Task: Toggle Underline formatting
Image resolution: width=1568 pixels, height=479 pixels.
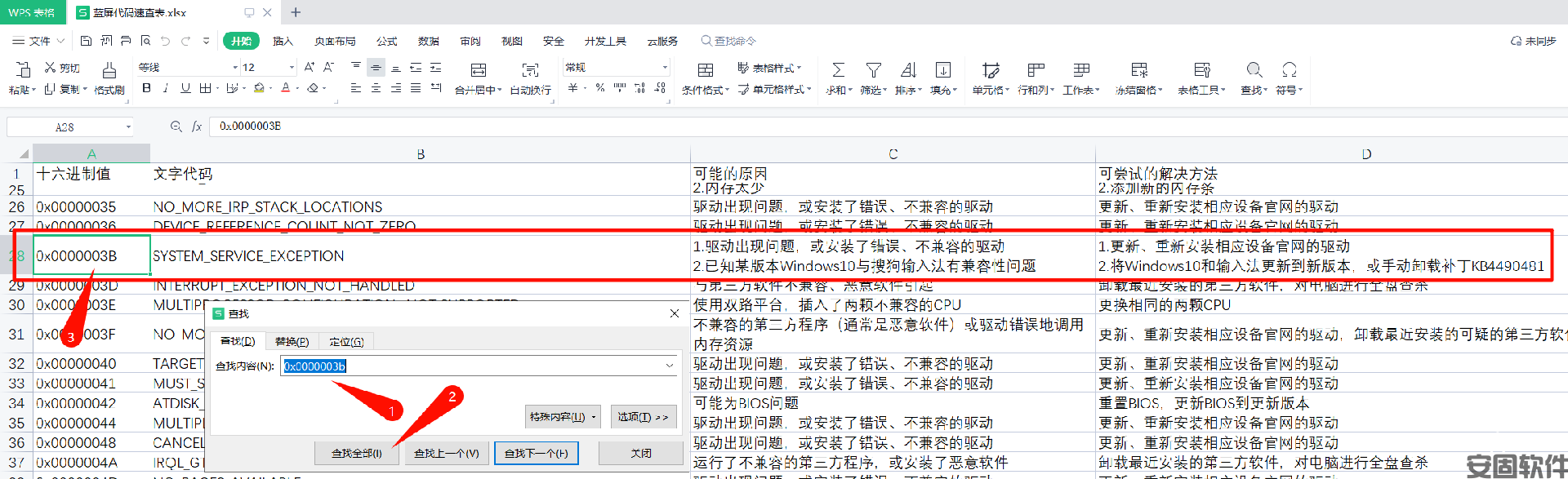Action: [185, 88]
